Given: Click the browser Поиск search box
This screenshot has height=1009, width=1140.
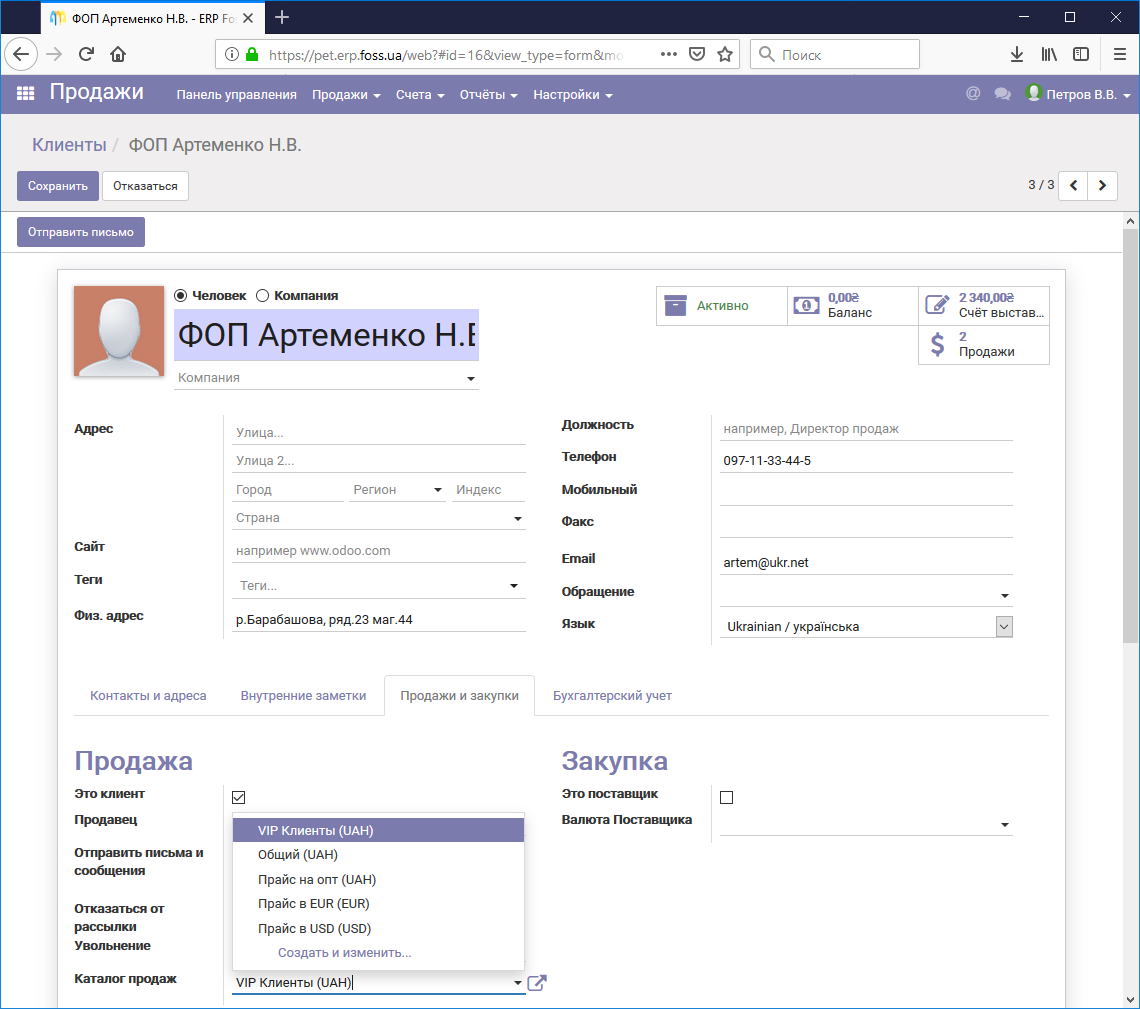Looking at the screenshot, I should click(x=835, y=55).
